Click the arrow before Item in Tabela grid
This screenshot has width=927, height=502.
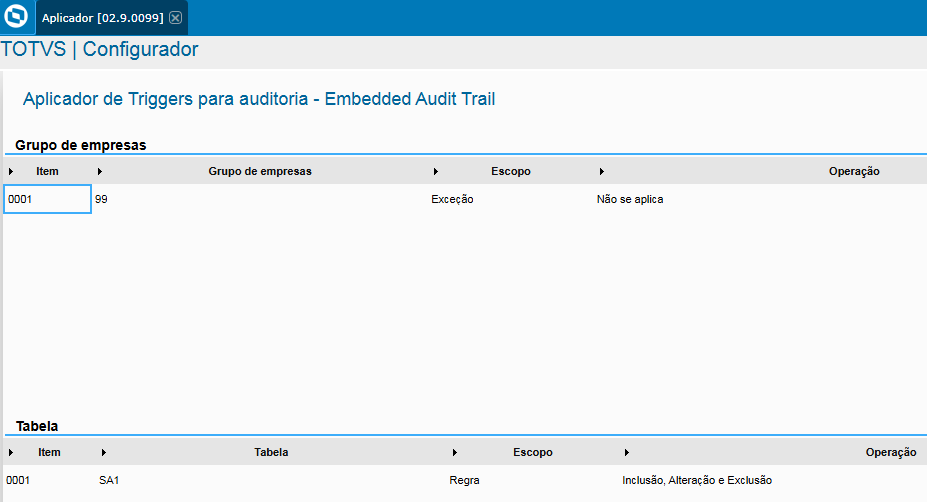click(x=11, y=452)
